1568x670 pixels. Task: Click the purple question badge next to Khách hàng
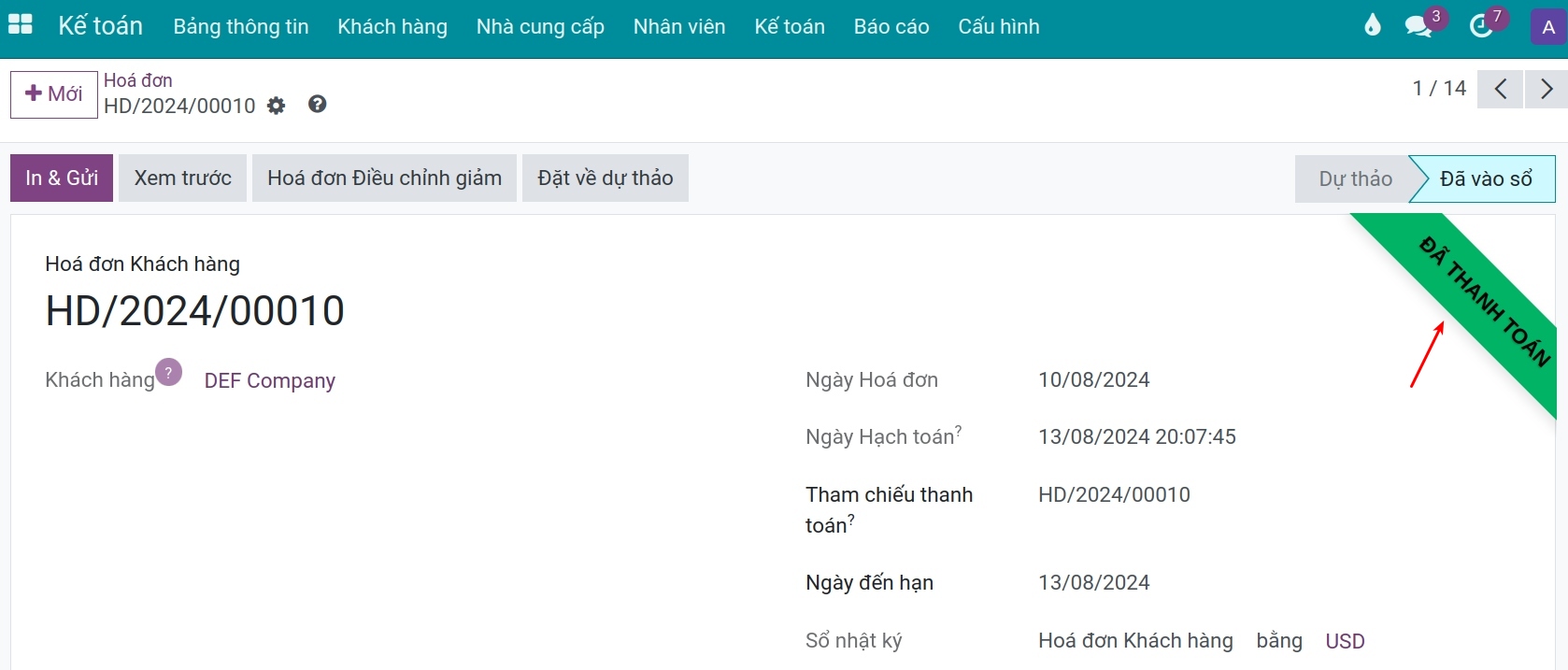(x=168, y=372)
